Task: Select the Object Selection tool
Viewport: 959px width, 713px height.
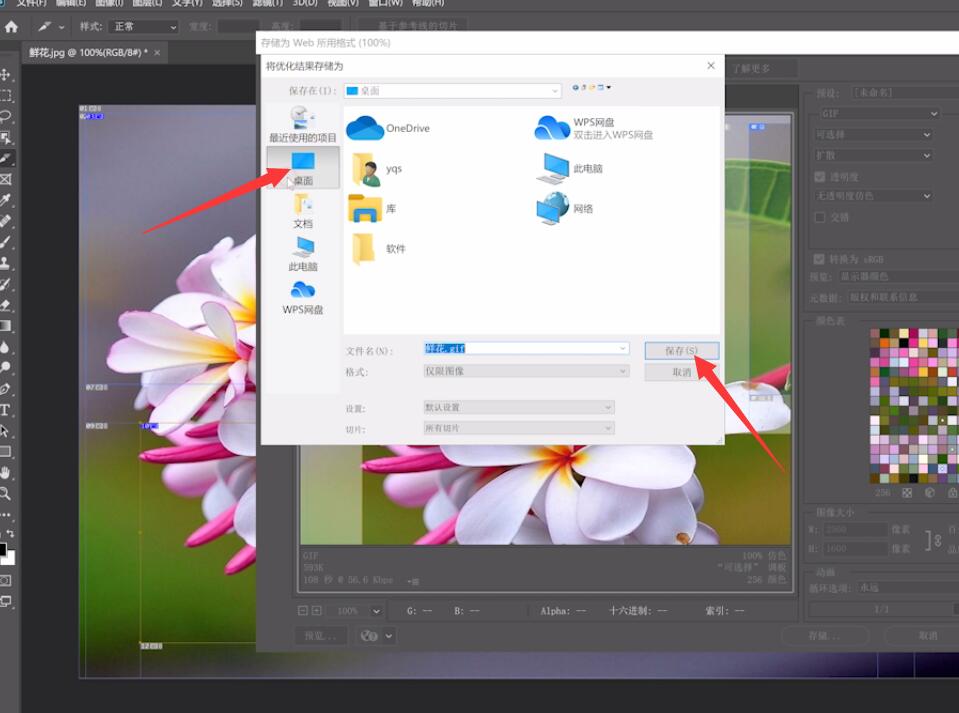Action: (6, 138)
